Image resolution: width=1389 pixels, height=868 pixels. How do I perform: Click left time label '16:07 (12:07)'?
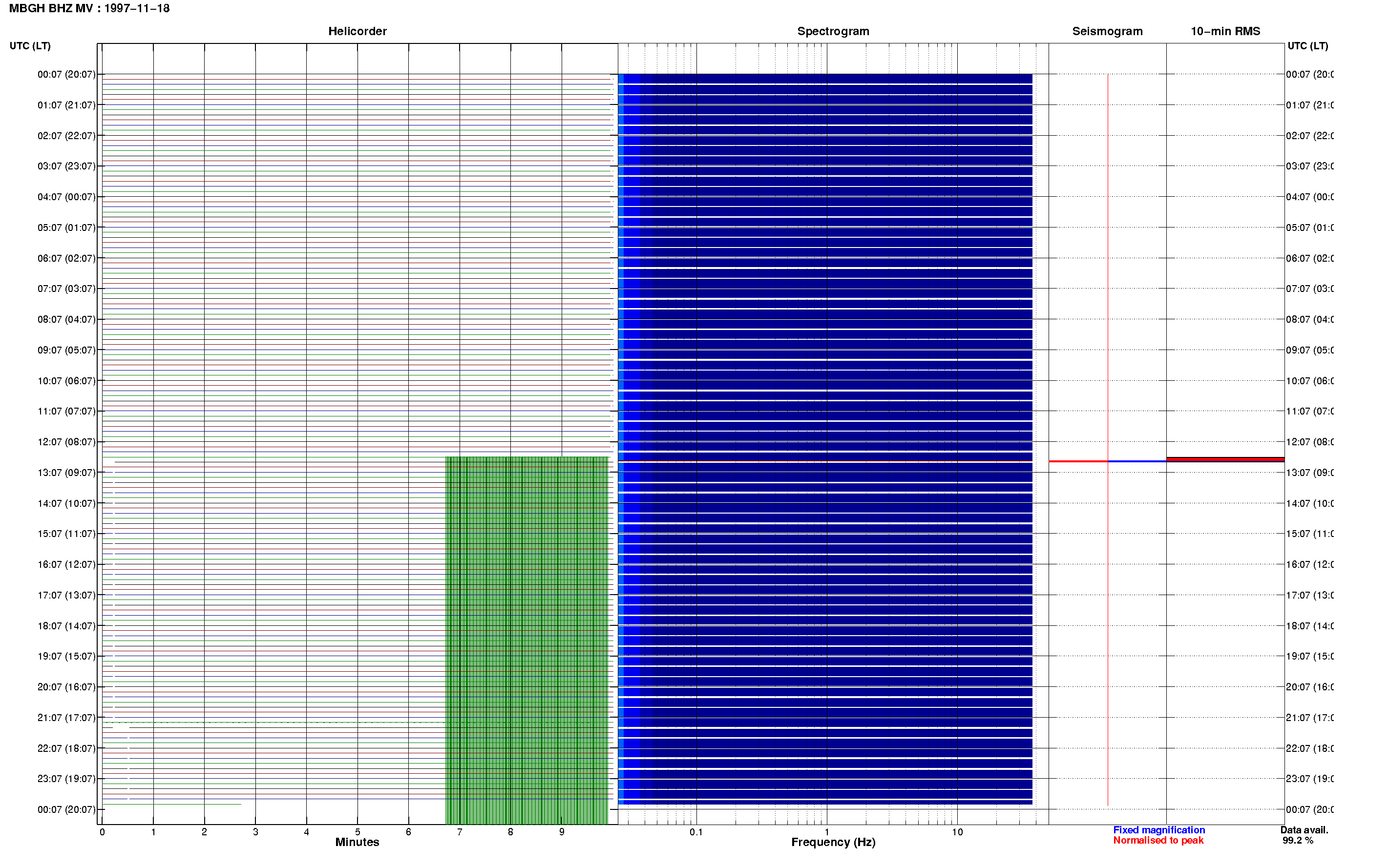pyautogui.click(x=66, y=564)
